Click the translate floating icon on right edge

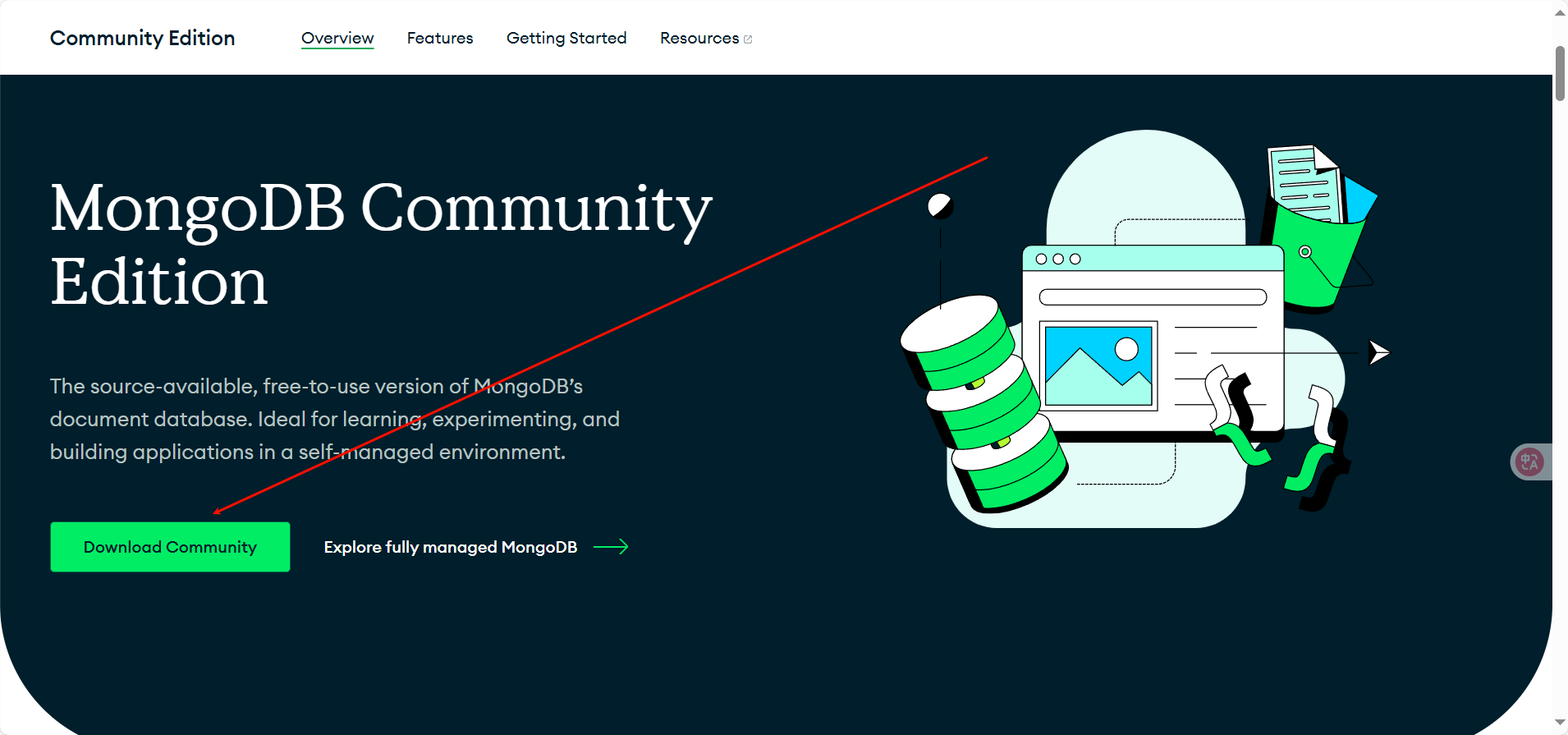coord(1529,462)
